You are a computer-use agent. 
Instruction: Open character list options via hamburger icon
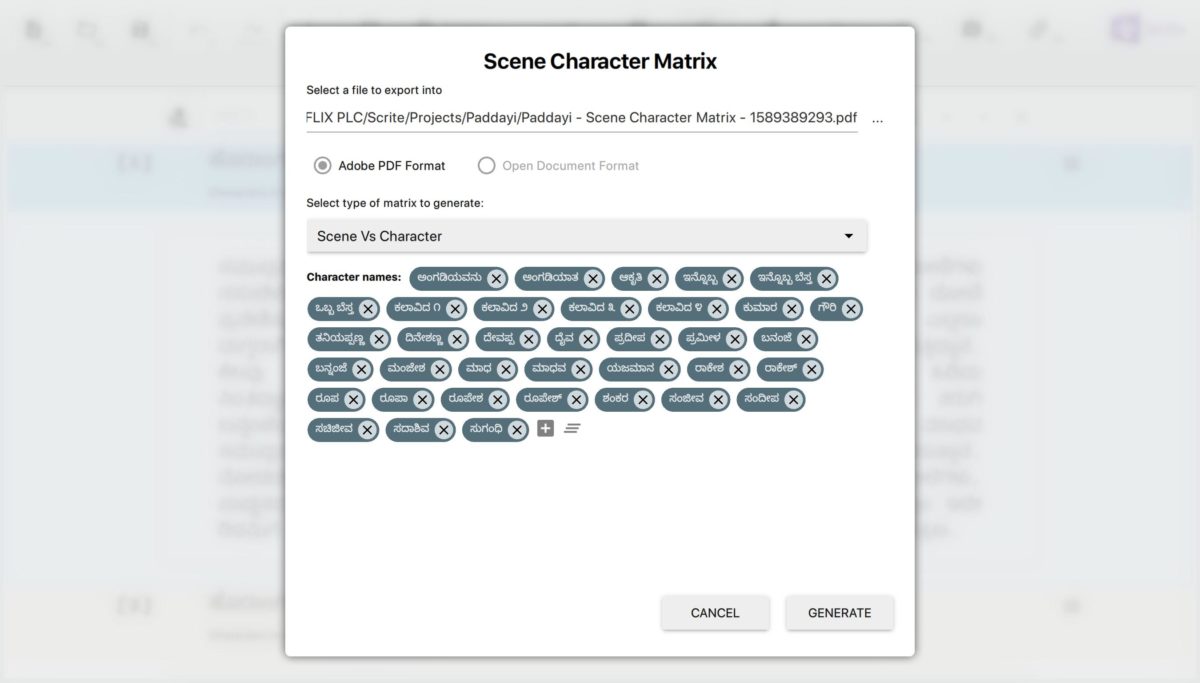[x=571, y=427]
